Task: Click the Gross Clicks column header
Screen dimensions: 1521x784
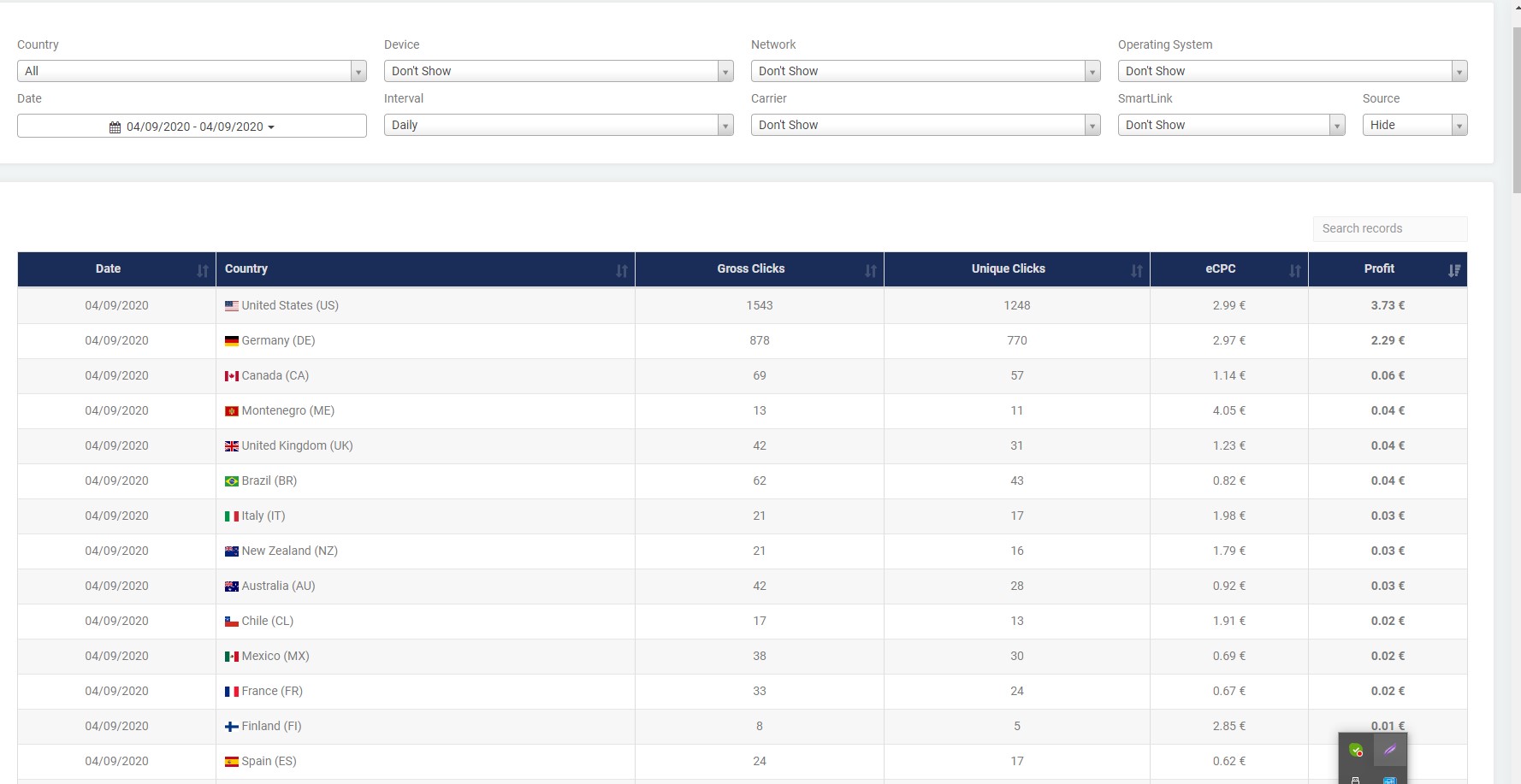Action: click(x=760, y=268)
